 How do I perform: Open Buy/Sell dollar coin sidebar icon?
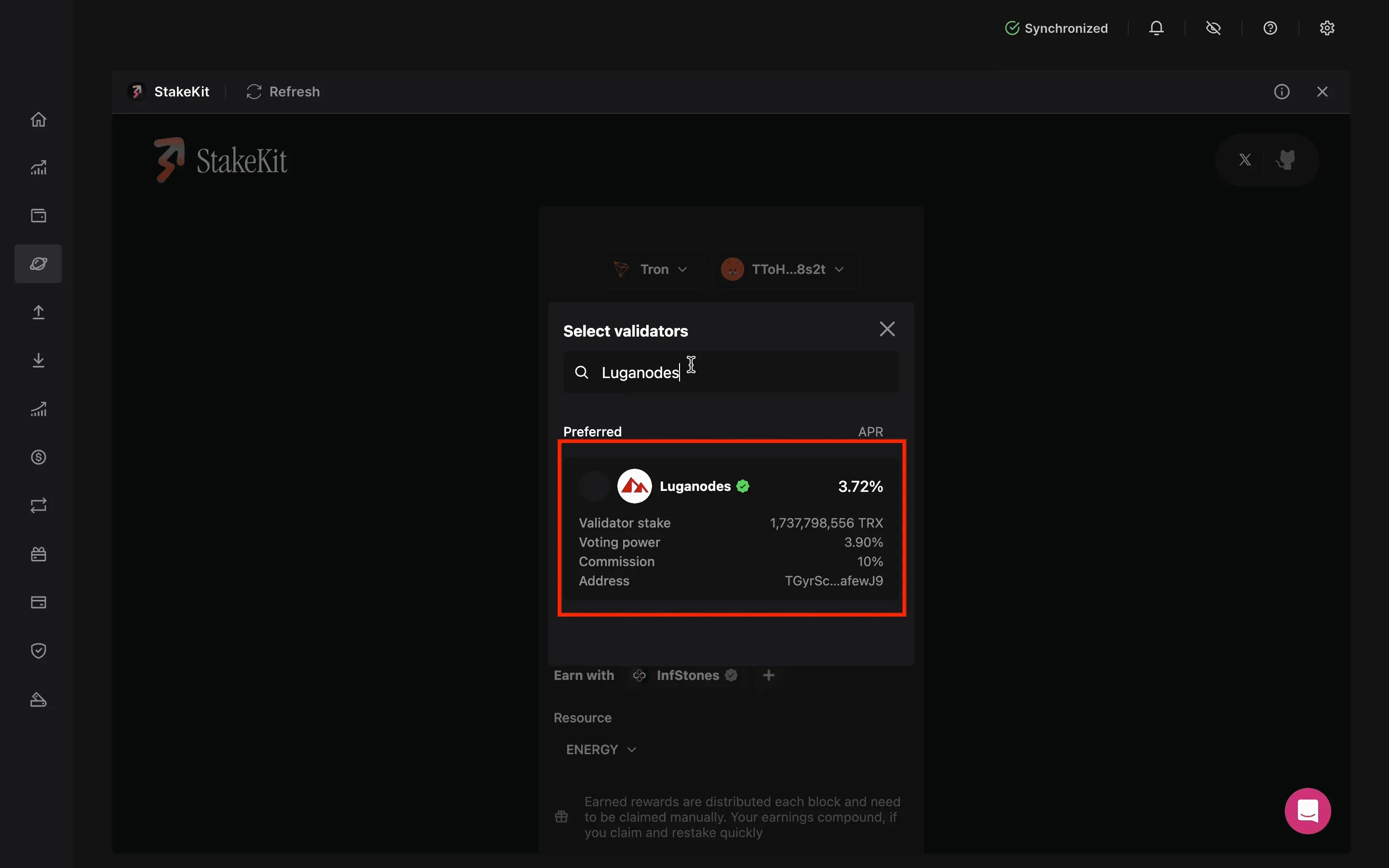click(x=39, y=457)
